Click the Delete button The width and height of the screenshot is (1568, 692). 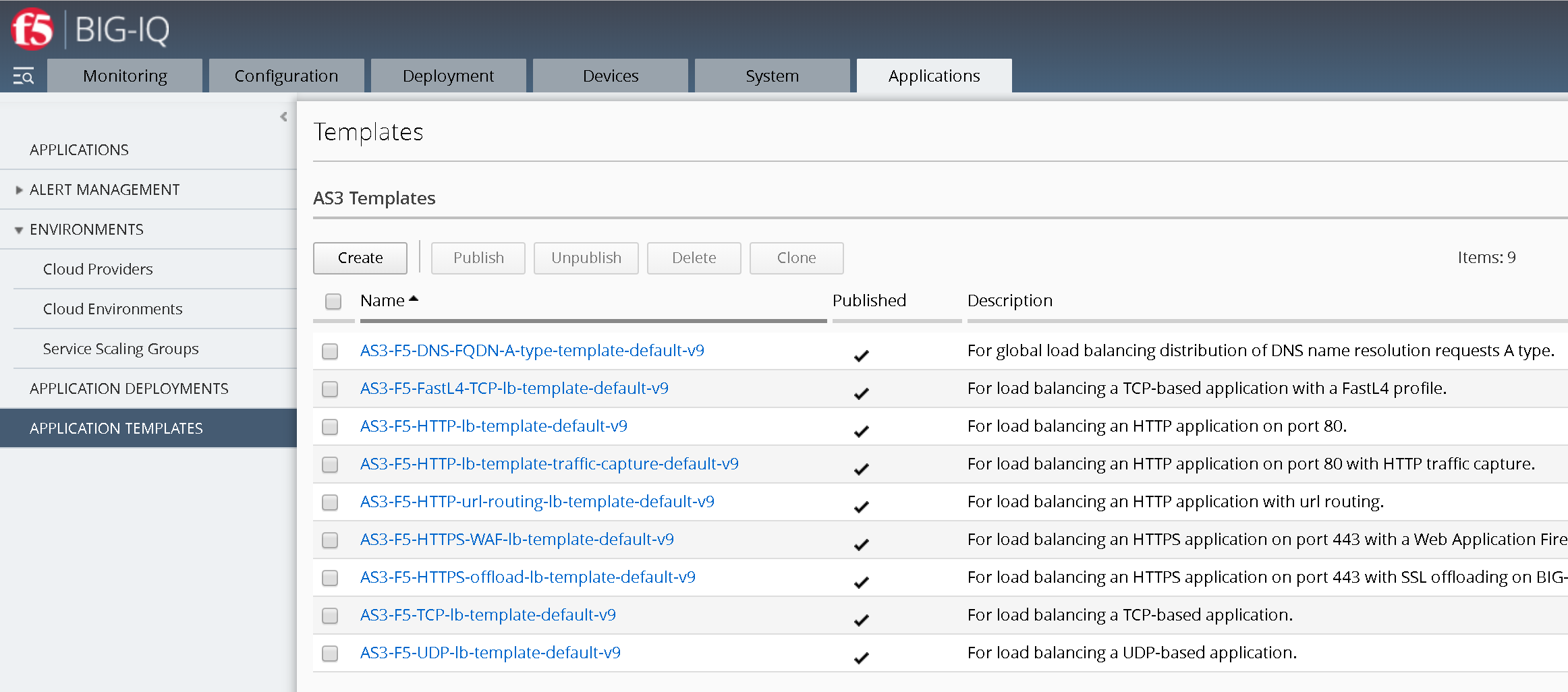pyautogui.click(x=694, y=258)
